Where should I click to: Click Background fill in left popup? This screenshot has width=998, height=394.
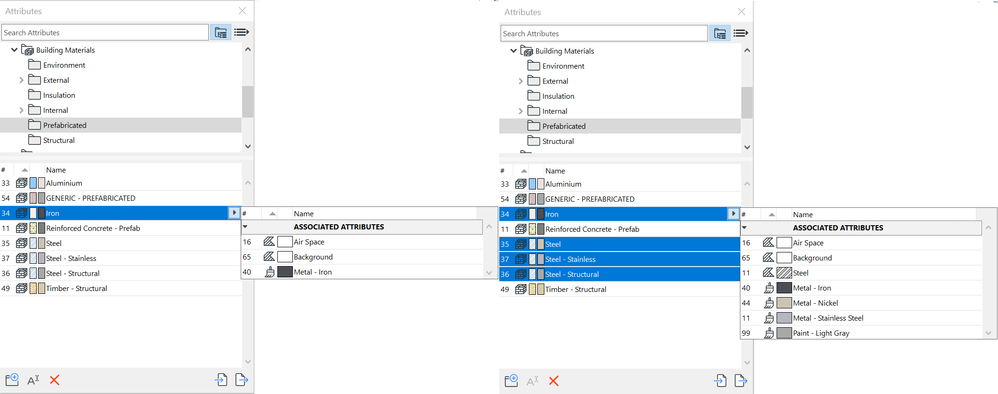tap(363, 257)
